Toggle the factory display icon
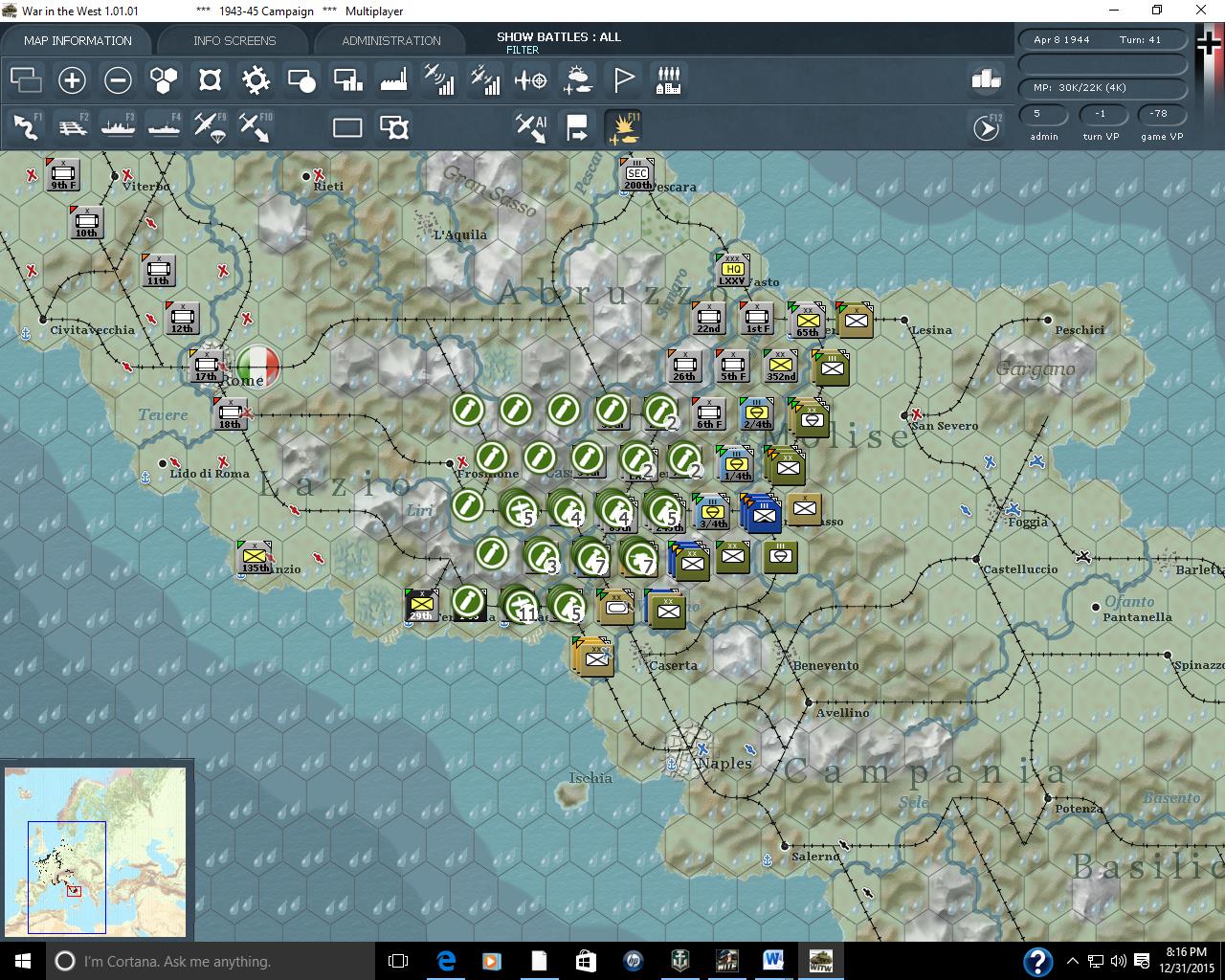The width and height of the screenshot is (1225, 980). coord(393,80)
